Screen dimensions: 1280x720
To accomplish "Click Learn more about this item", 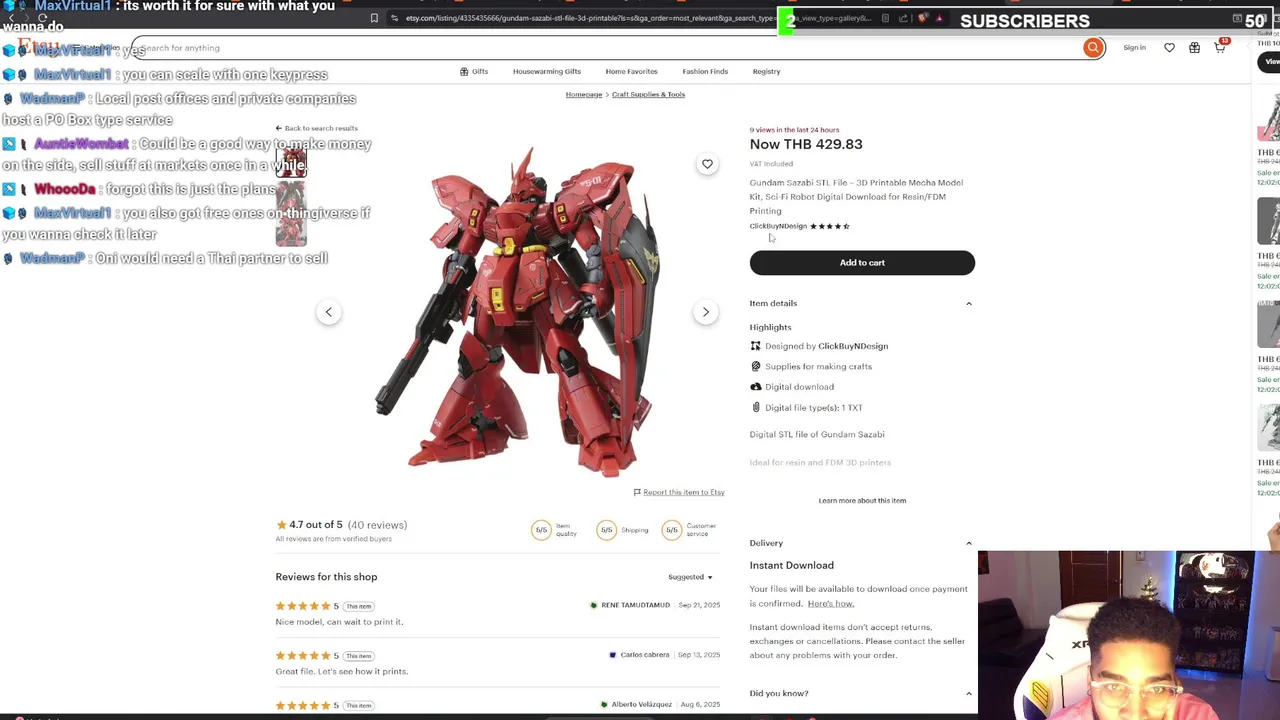I will pyautogui.click(x=862, y=500).
